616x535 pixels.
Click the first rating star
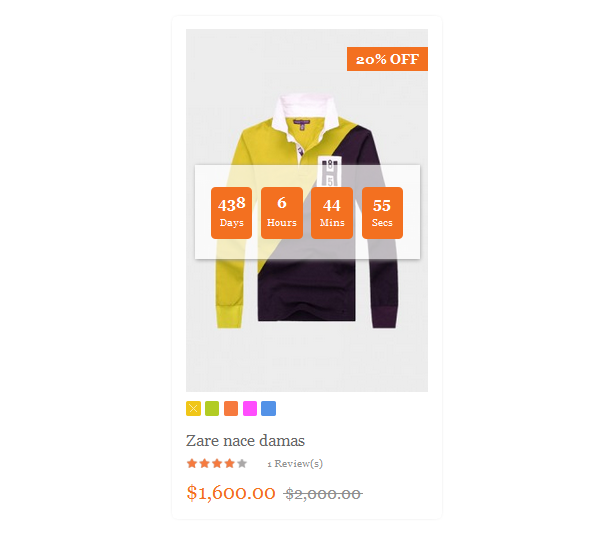point(192,464)
